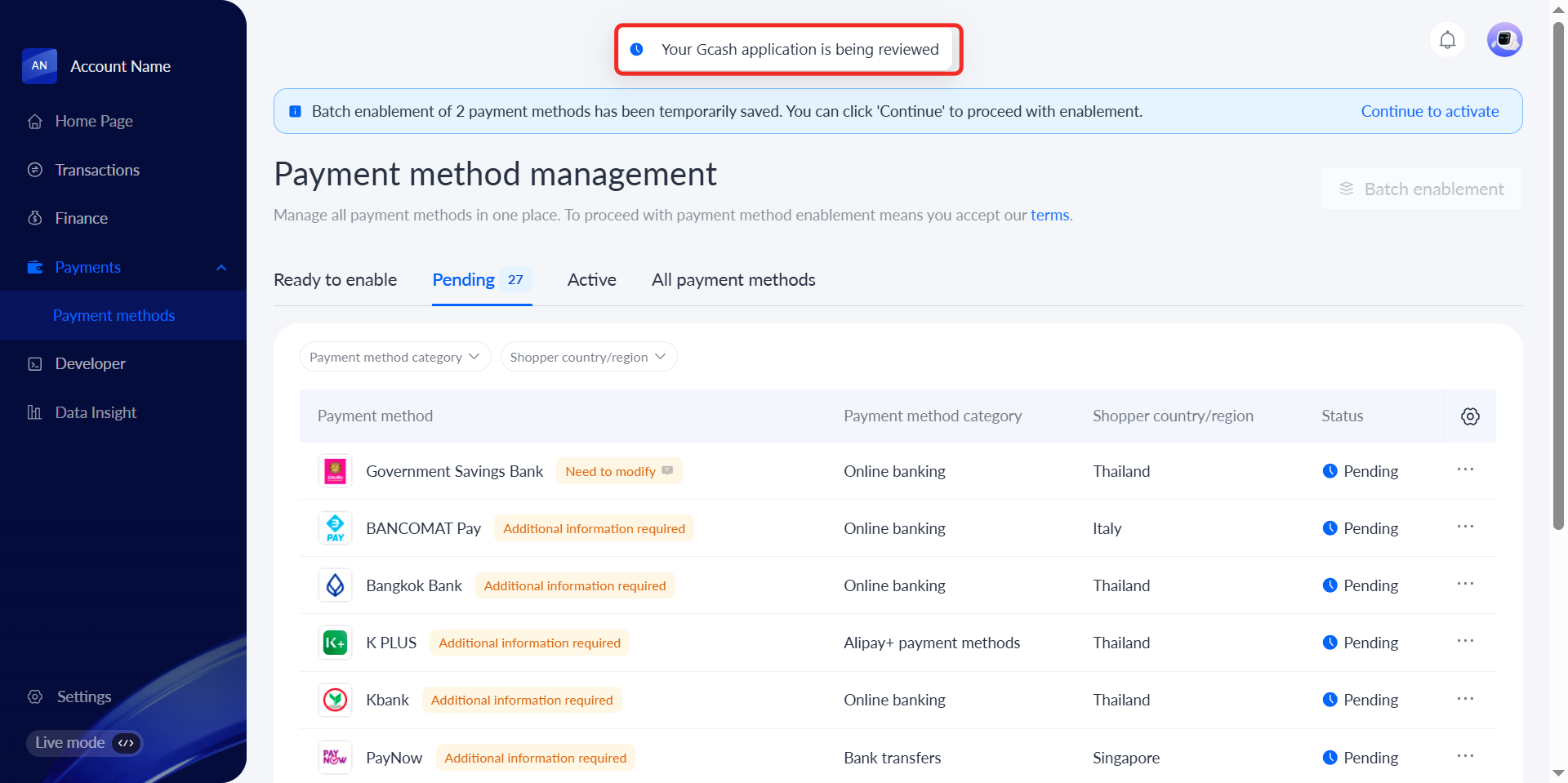Click Bank transfers category cell
Image resolution: width=1568 pixels, height=783 pixels.
[x=892, y=758]
